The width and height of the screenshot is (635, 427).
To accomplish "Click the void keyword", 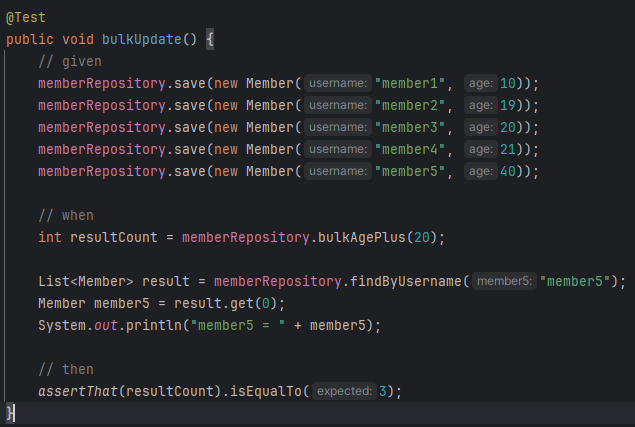I will pos(78,39).
